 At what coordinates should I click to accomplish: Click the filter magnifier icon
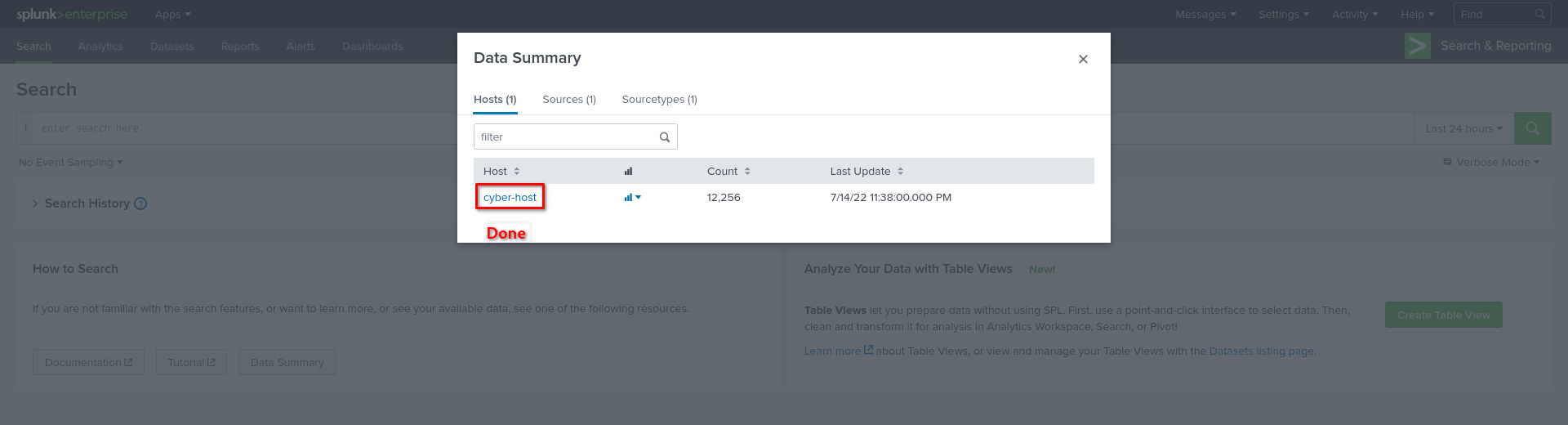point(665,137)
